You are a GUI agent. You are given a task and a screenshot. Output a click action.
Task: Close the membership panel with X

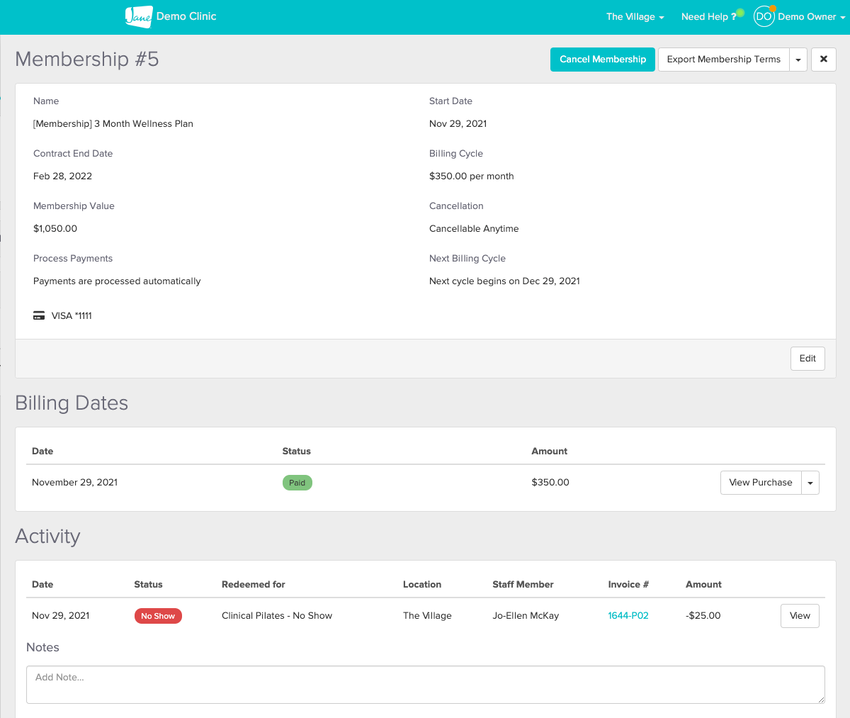coord(823,60)
